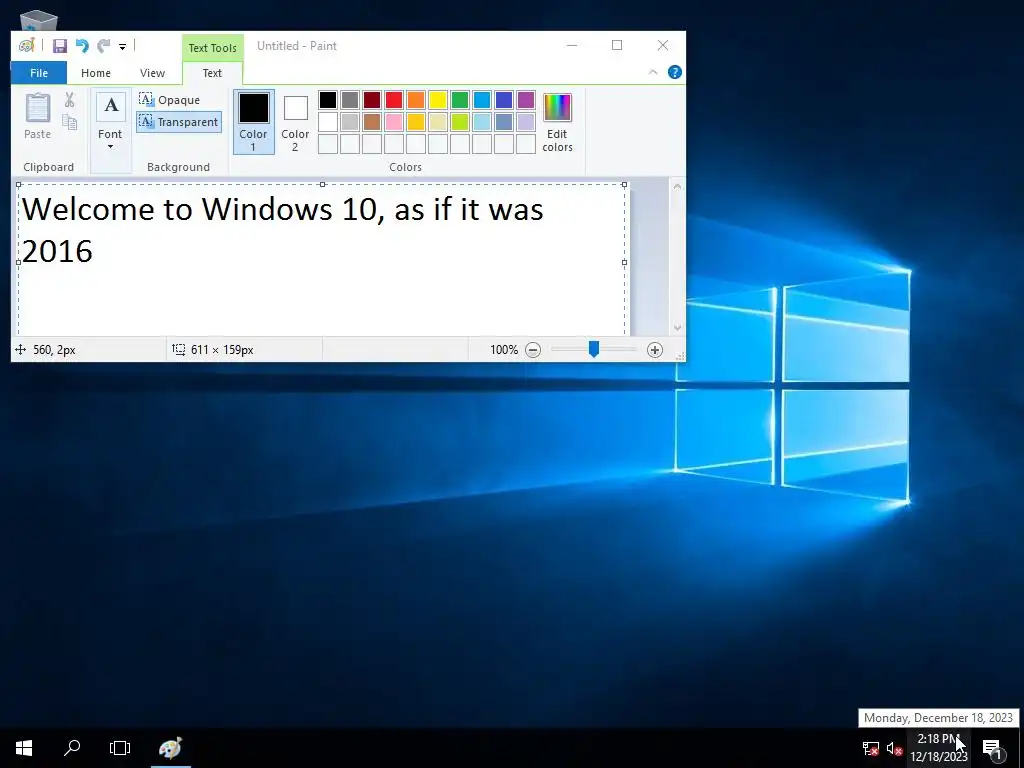Click the taskbar clock showing 12/18/2023

pos(938,748)
